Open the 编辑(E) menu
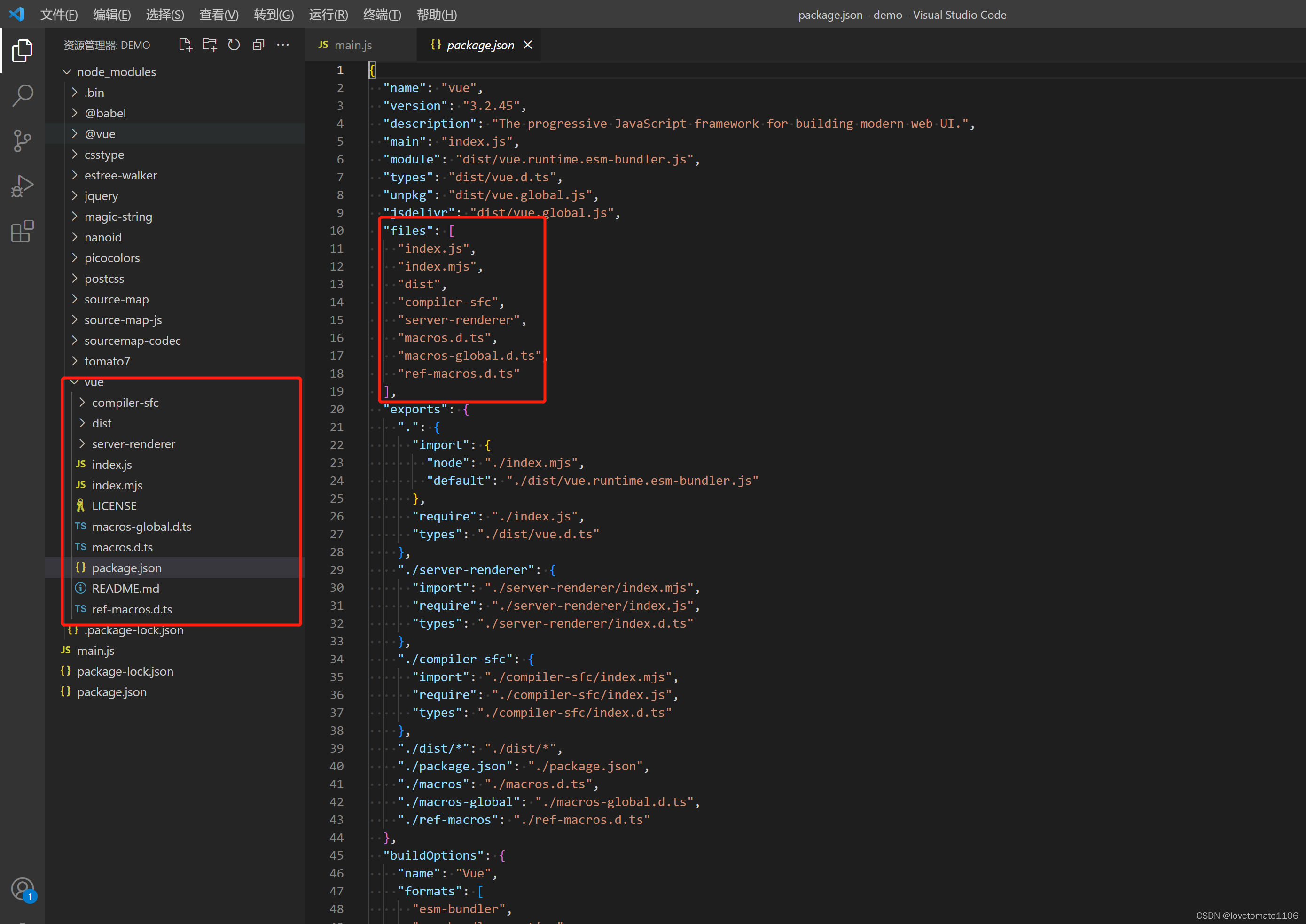This screenshot has width=1306, height=924. [111, 15]
